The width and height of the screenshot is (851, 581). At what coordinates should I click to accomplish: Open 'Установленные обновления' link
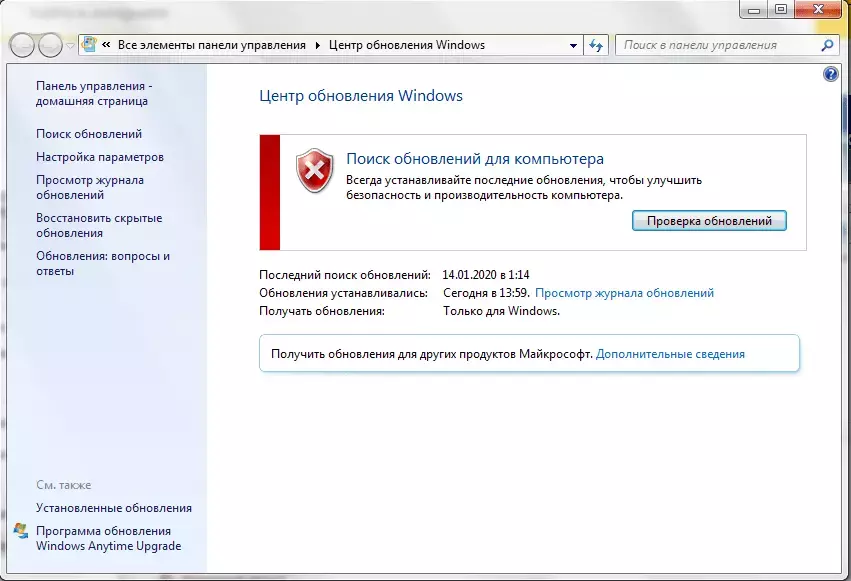[x=114, y=508]
